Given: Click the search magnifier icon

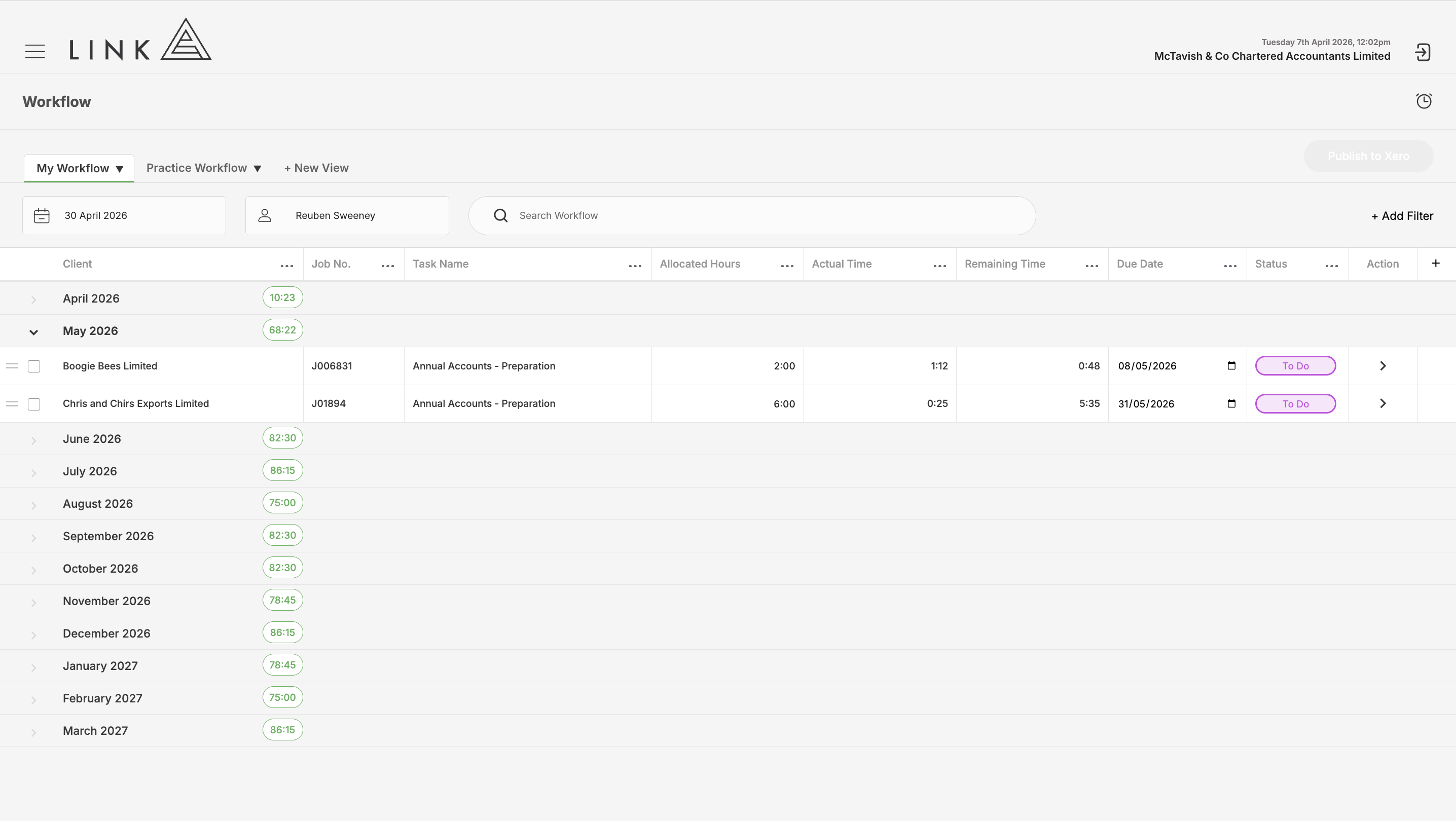Looking at the screenshot, I should tap(501, 216).
